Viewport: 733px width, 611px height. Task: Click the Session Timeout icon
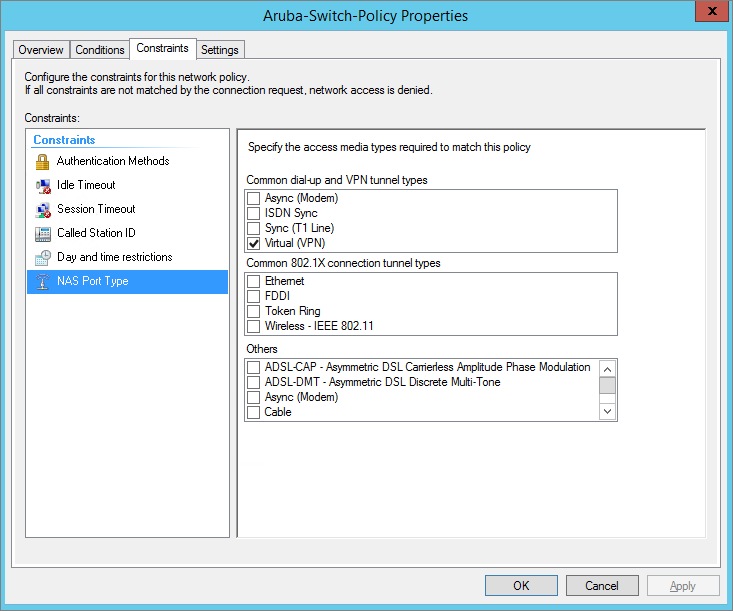pos(43,210)
